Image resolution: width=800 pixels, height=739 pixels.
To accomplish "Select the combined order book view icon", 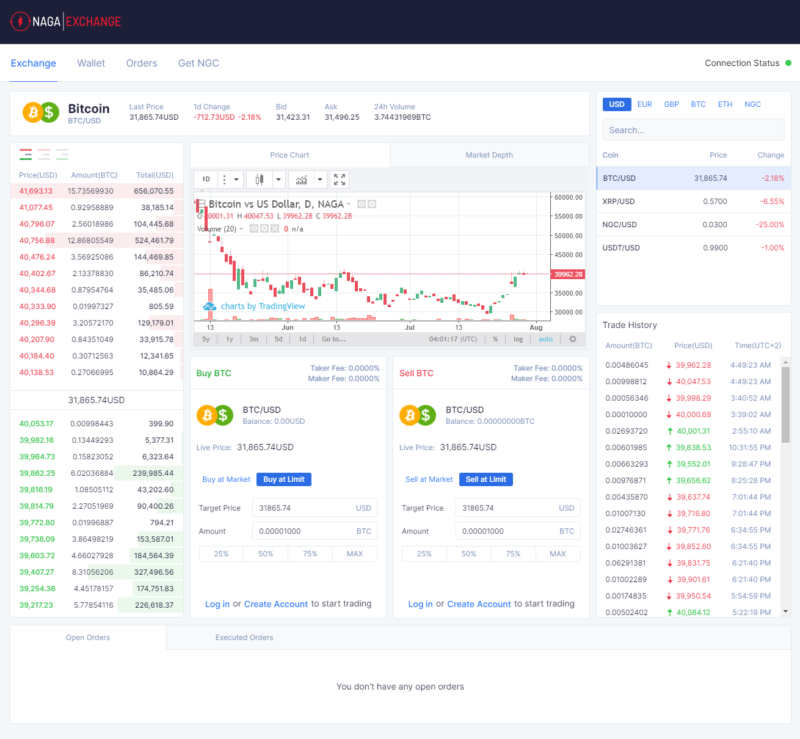I will [x=26, y=154].
